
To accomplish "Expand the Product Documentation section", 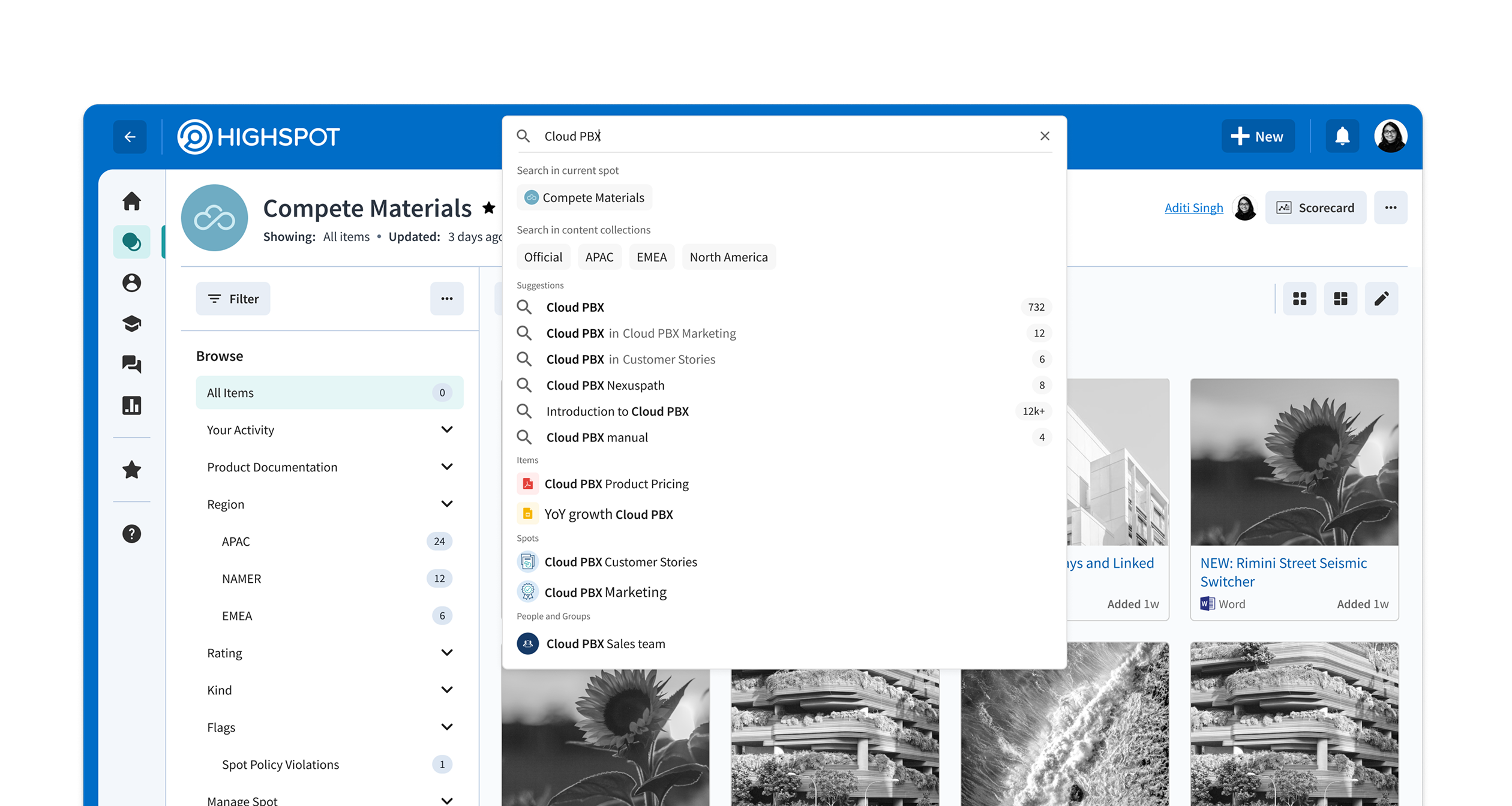I will coord(446,467).
